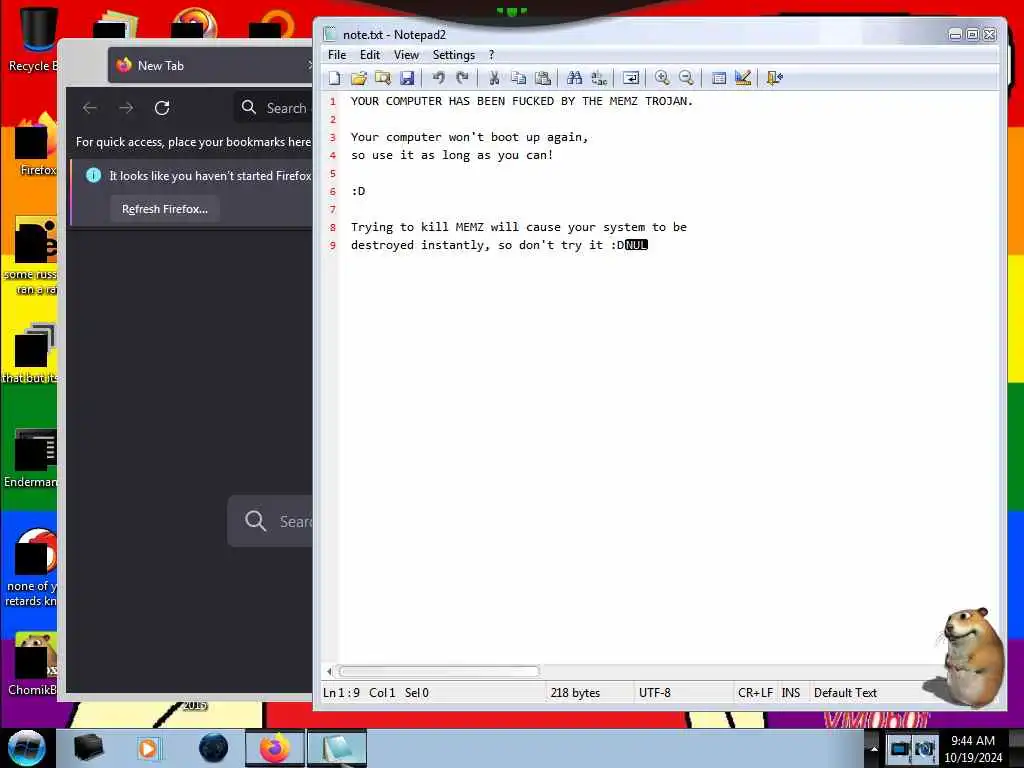Toggle INS insert mode in status bar
1024x768 pixels.
[x=790, y=693]
